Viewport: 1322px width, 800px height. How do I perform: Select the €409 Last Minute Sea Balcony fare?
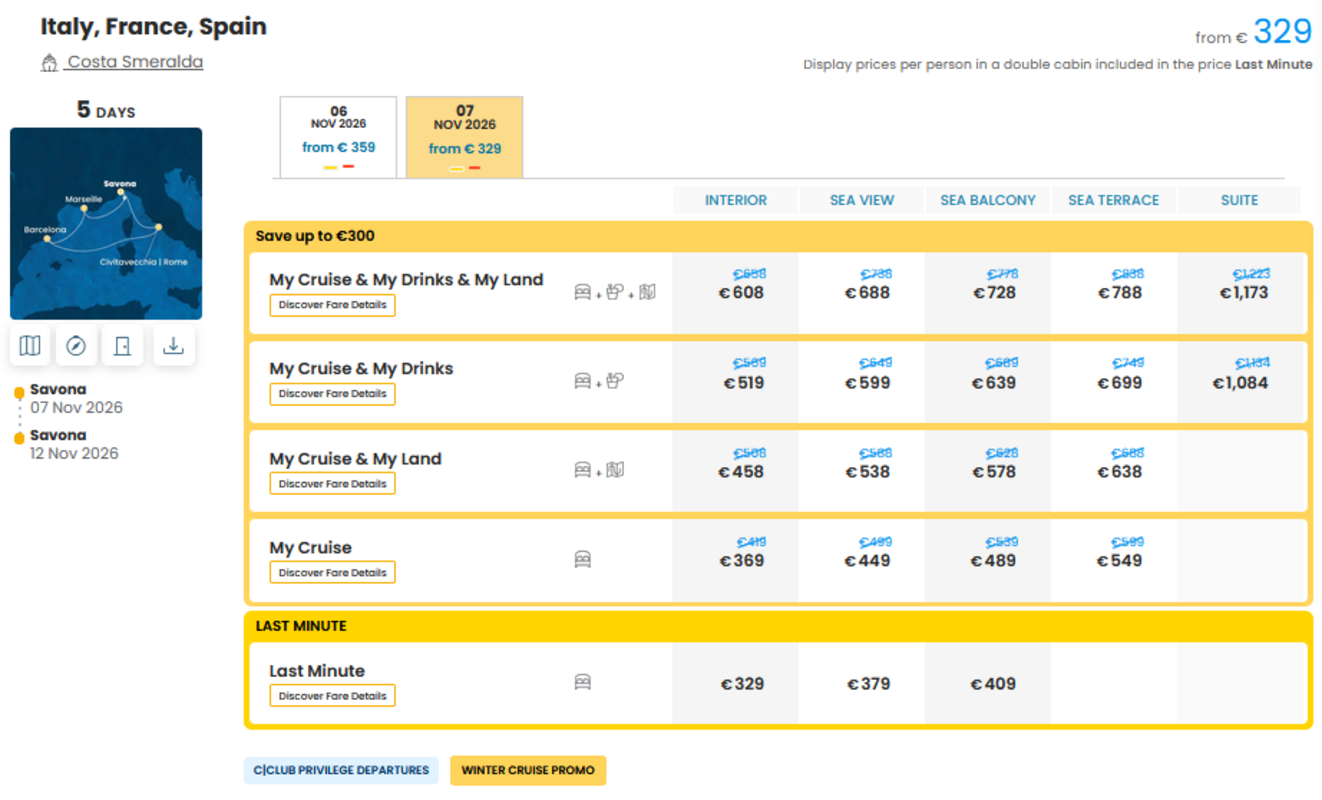(x=993, y=684)
